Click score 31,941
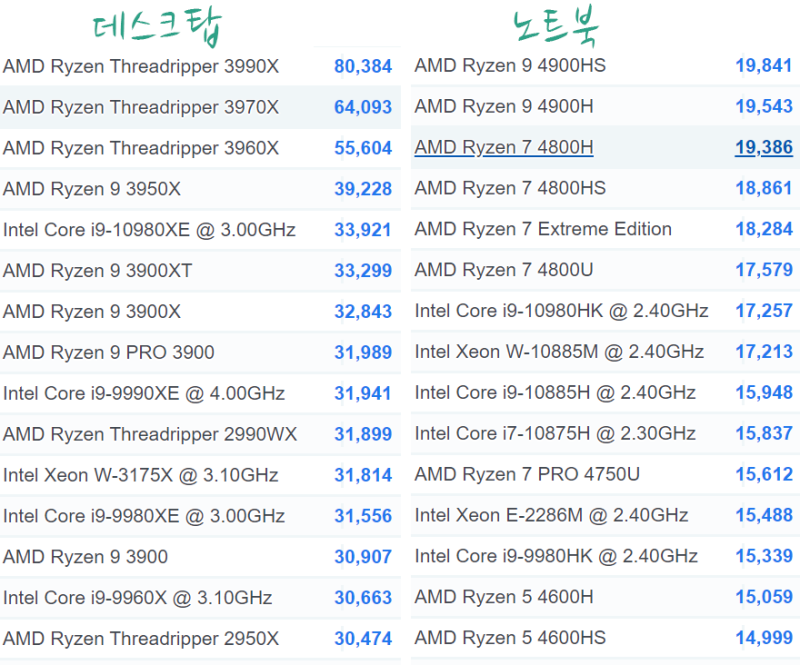Image resolution: width=800 pixels, height=665 pixels. 363,393
